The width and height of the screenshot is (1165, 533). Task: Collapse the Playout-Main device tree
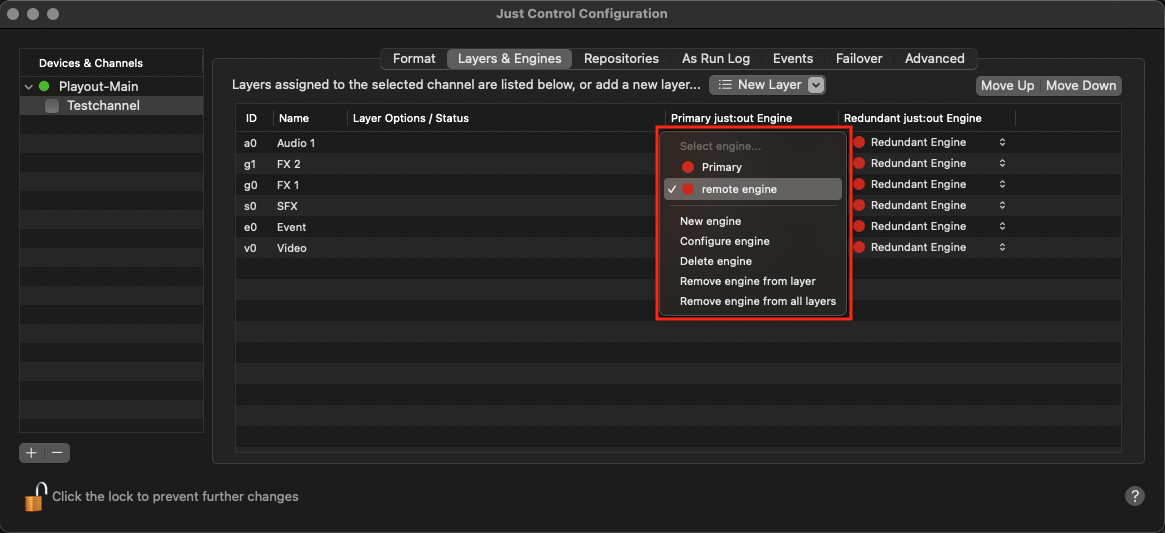(28, 86)
